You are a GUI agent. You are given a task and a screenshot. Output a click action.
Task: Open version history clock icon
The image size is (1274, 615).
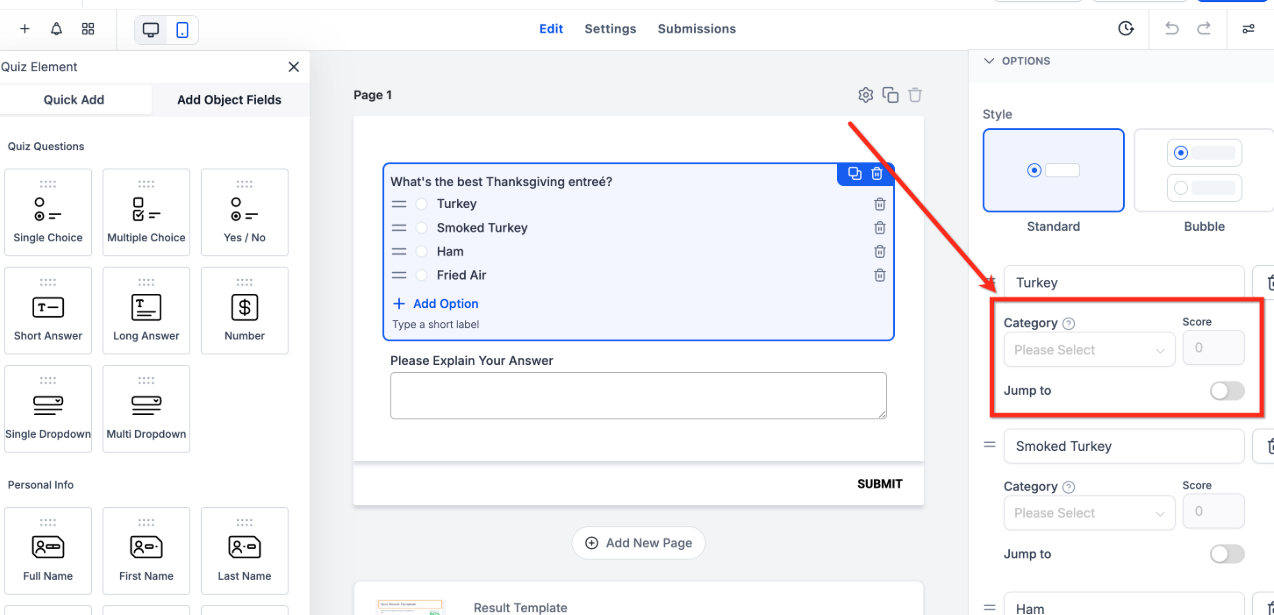coord(1126,29)
